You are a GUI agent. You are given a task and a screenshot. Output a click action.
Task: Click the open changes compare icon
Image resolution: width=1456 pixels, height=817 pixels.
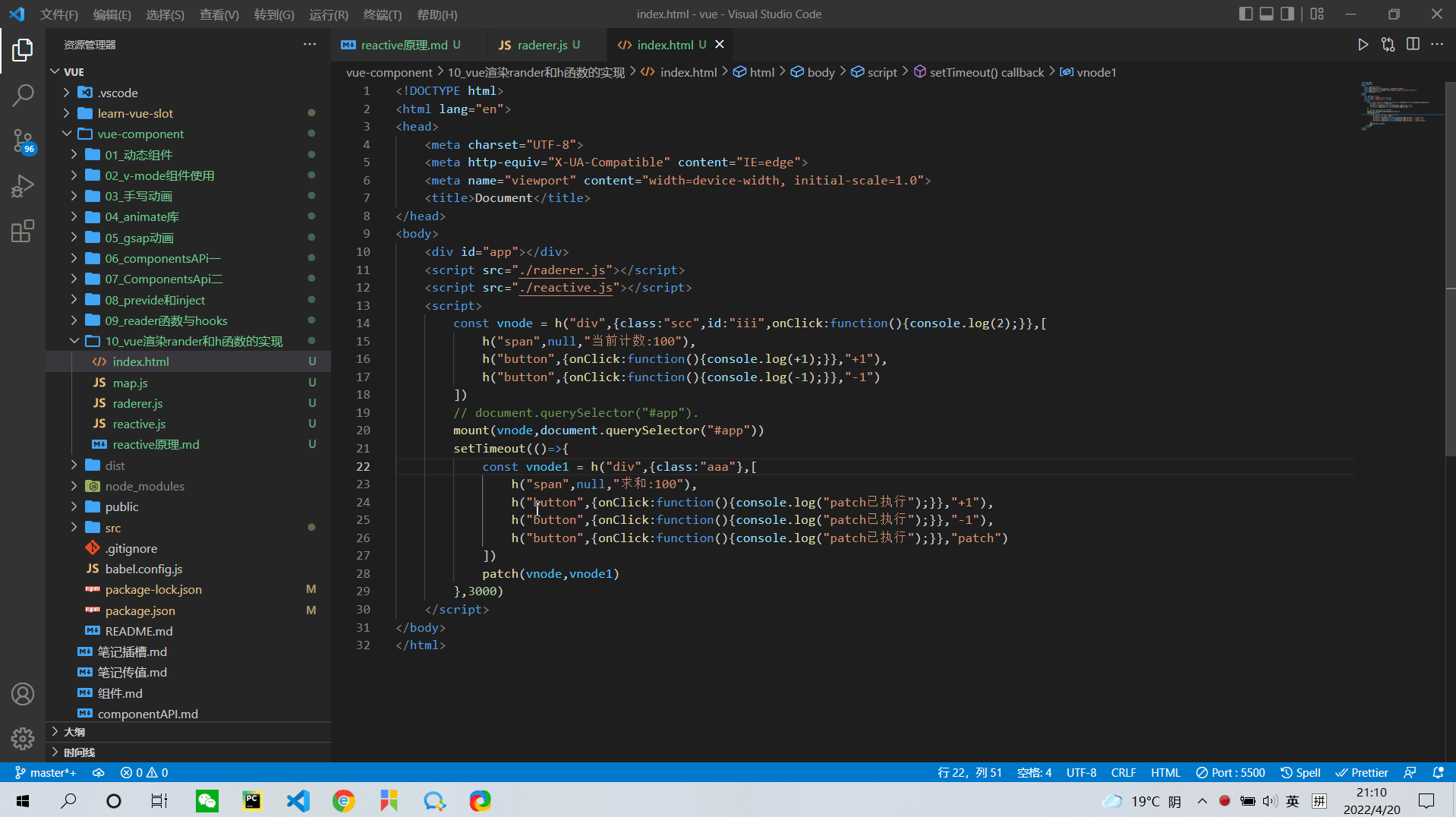pos(1388,45)
